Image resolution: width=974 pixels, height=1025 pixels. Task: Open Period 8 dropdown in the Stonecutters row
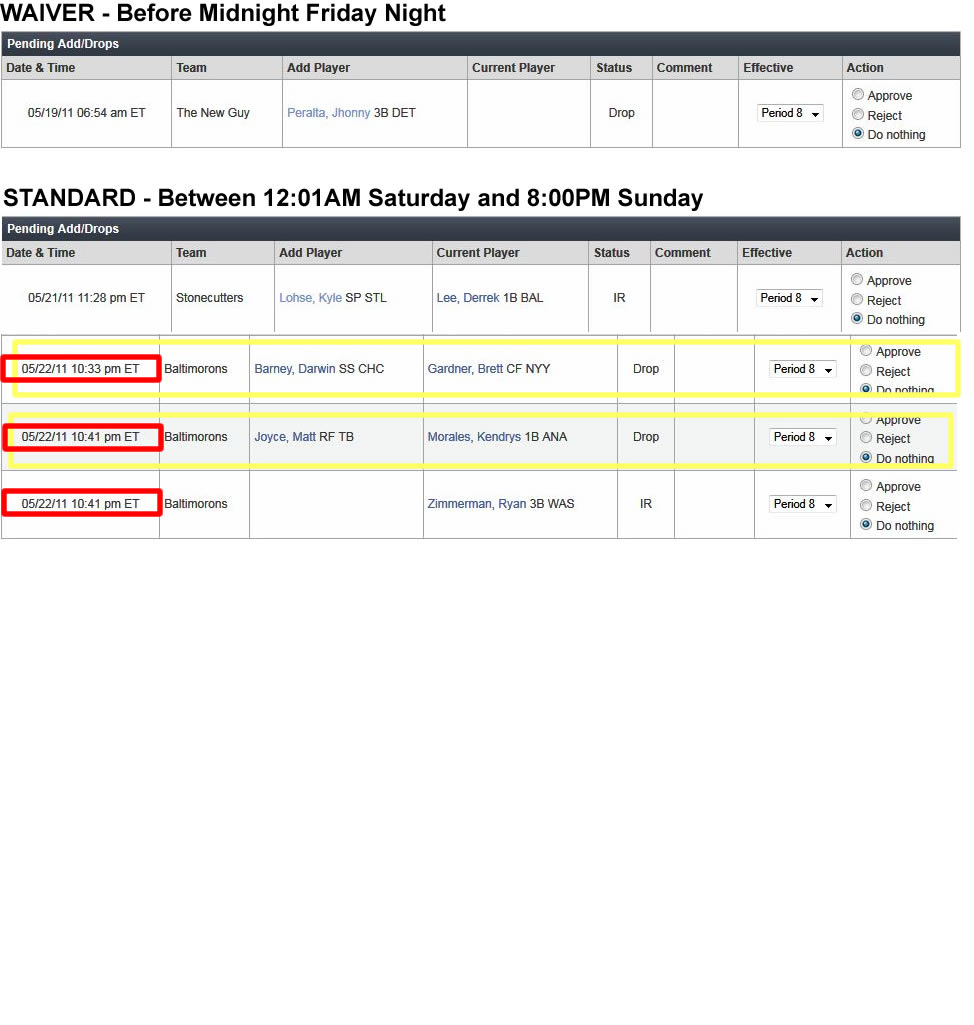point(789,298)
